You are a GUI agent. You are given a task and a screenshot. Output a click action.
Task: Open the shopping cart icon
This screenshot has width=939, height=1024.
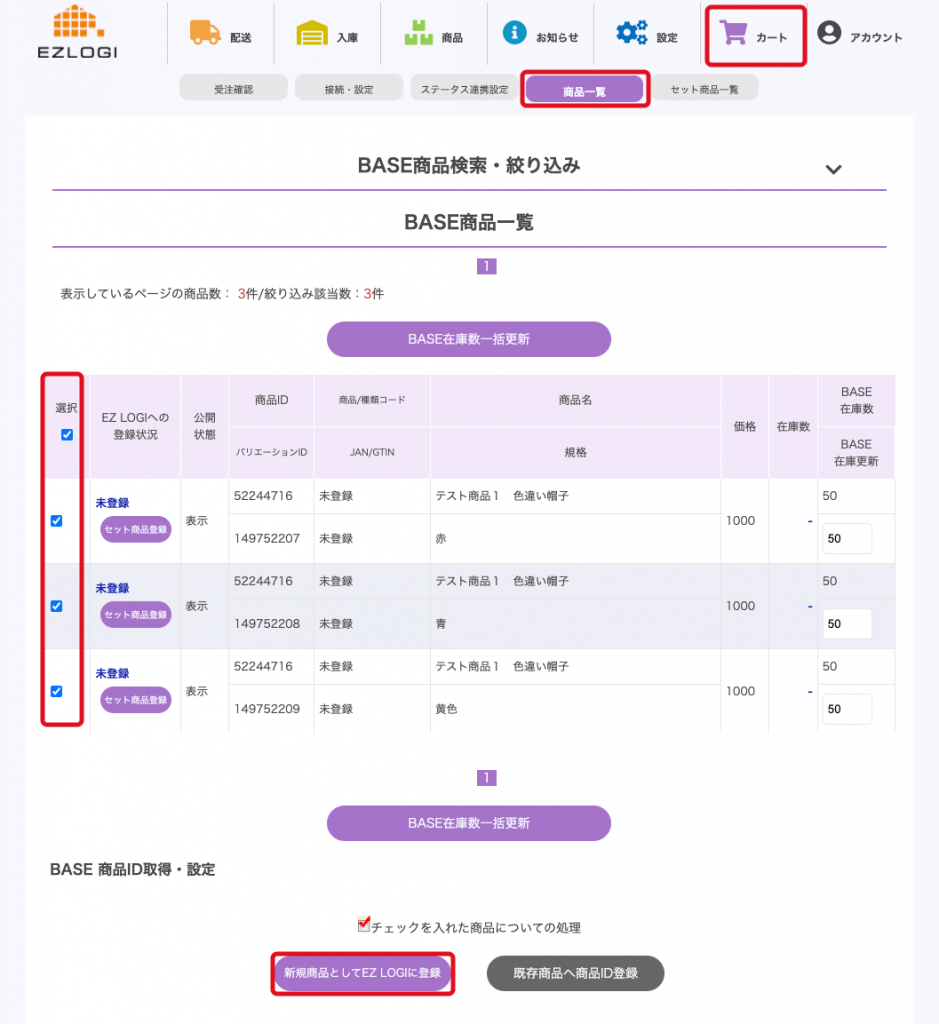[735, 34]
